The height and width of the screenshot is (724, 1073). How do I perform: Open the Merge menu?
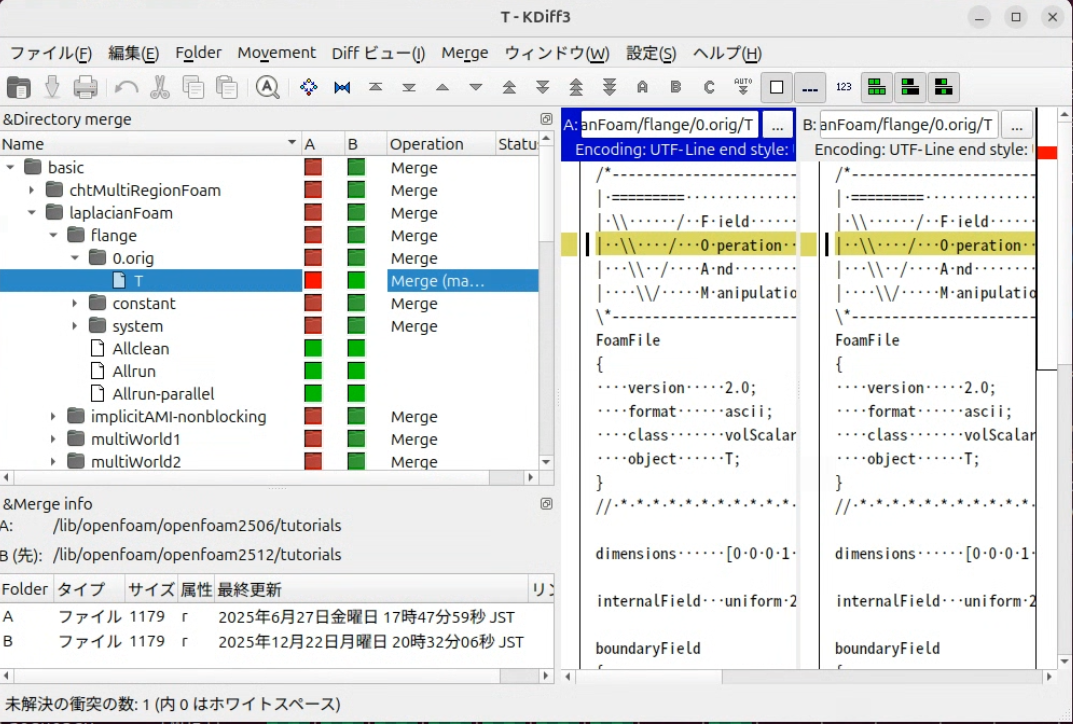pyautogui.click(x=465, y=53)
